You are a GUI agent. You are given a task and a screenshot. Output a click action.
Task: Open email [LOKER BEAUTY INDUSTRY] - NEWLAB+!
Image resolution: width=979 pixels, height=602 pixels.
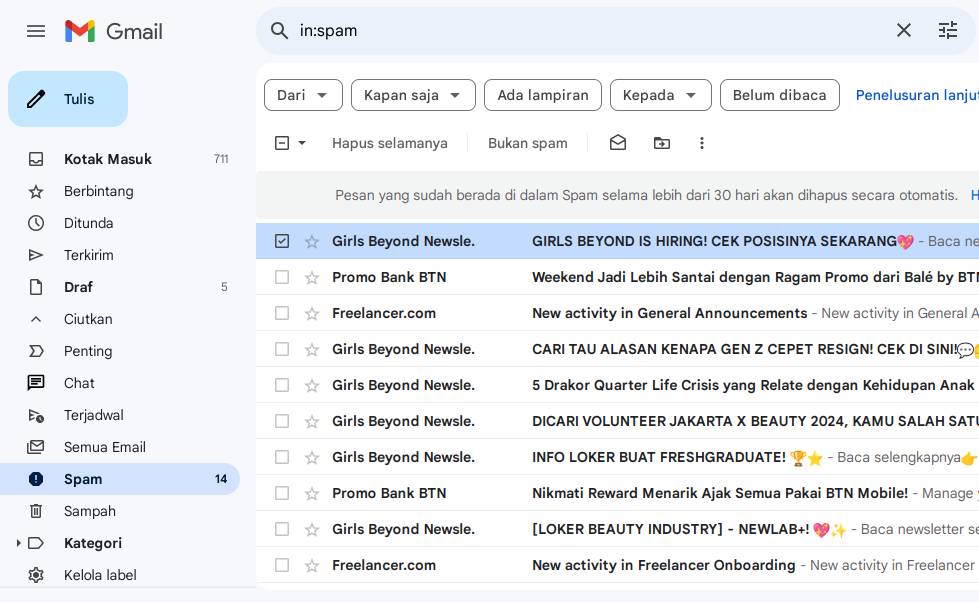pyautogui.click(x=617, y=529)
